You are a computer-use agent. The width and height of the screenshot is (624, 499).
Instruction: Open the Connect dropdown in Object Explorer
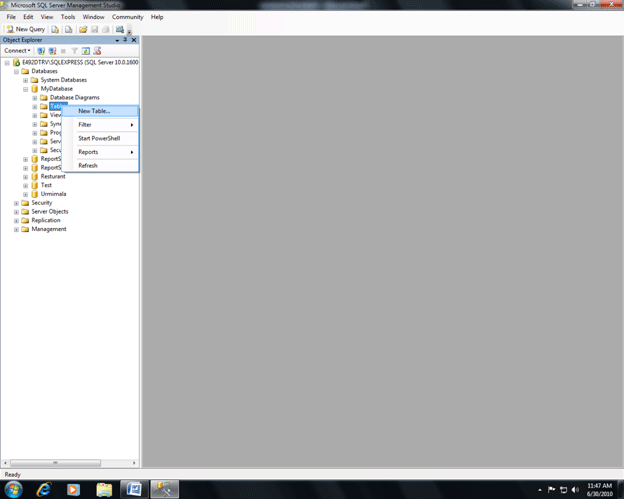pos(17,51)
